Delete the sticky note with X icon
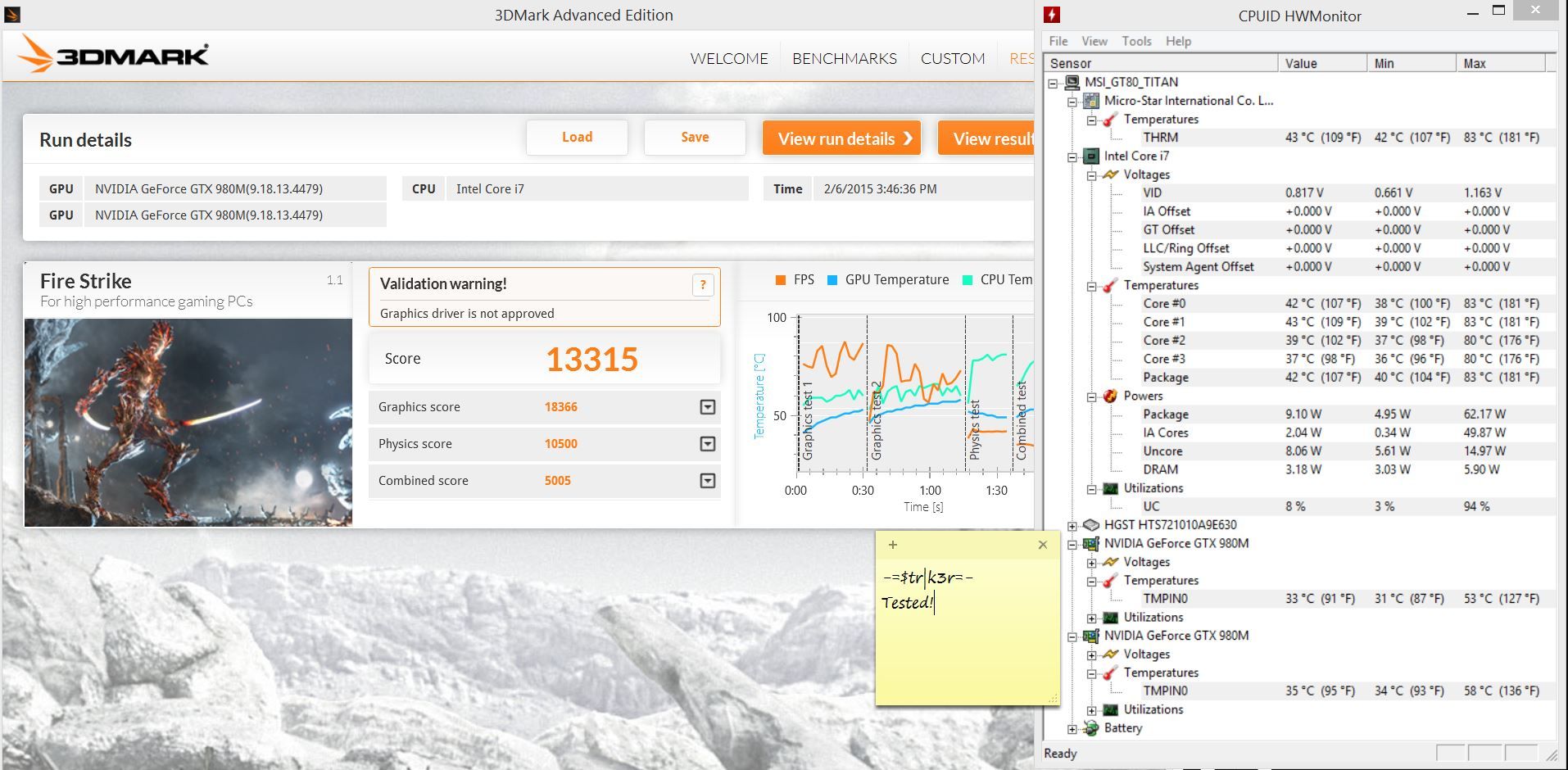This screenshot has width=1568, height=770. [x=1043, y=545]
